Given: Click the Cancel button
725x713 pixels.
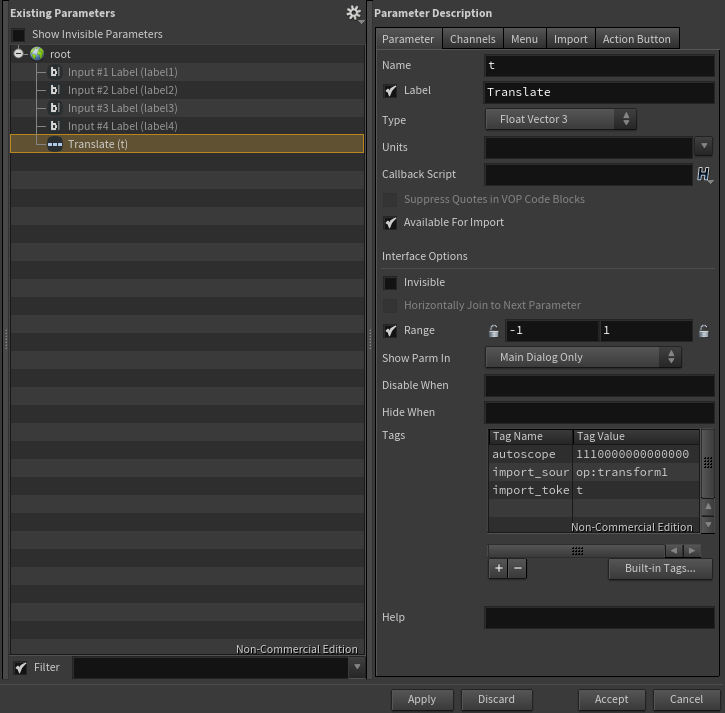Looking at the screenshot, I should pyautogui.click(x=686, y=699).
